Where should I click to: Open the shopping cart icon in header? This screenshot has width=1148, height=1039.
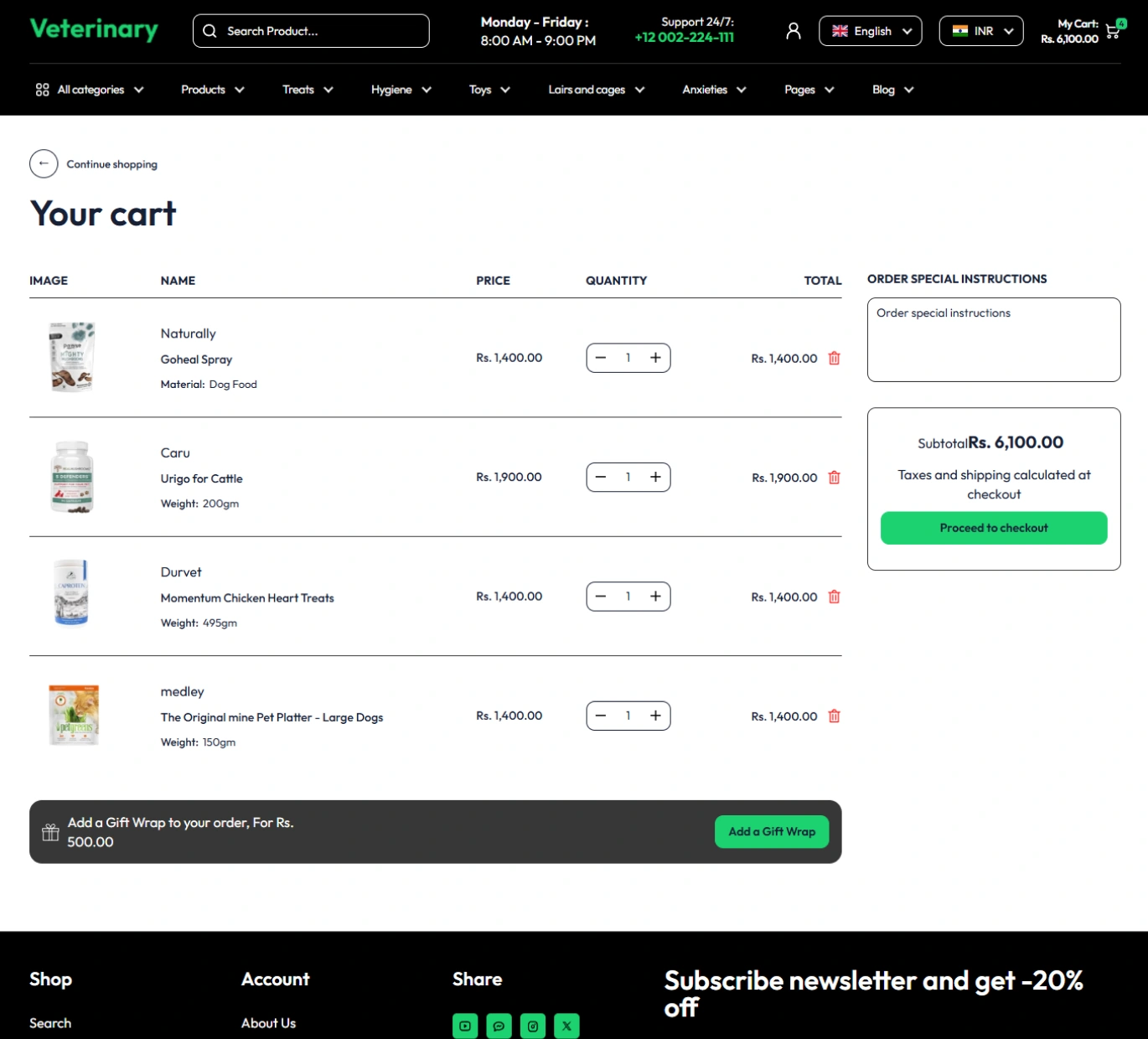(x=1113, y=32)
